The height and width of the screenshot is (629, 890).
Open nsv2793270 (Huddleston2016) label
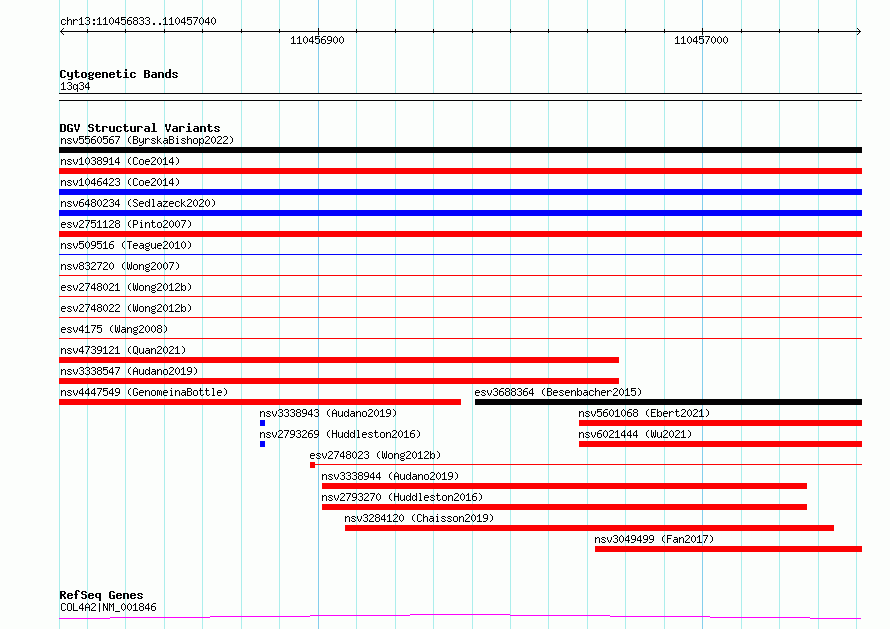pyautogui.click(x=402, y=497)
